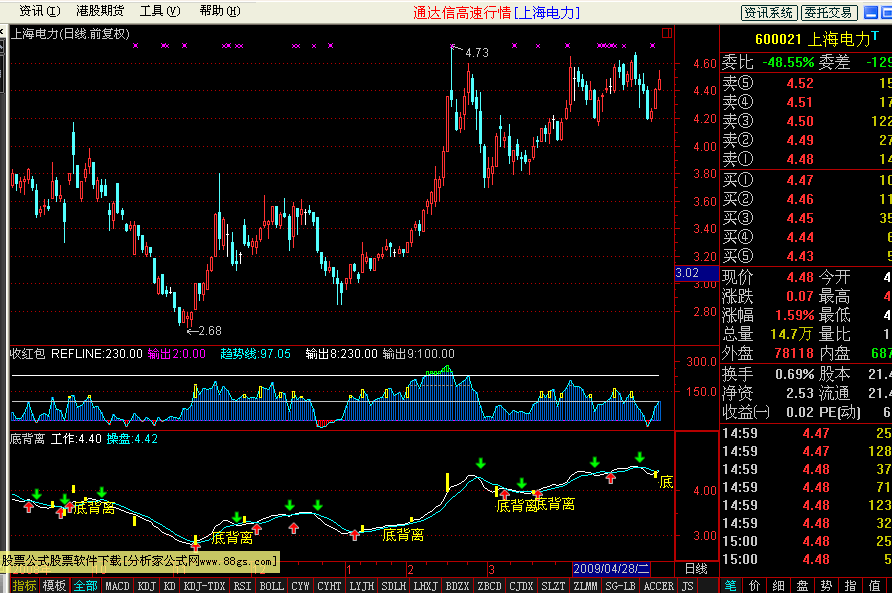This screenshot has width=892, height=593.
Task: Click the 换手 0.69% value
Action: coord(795,374)
